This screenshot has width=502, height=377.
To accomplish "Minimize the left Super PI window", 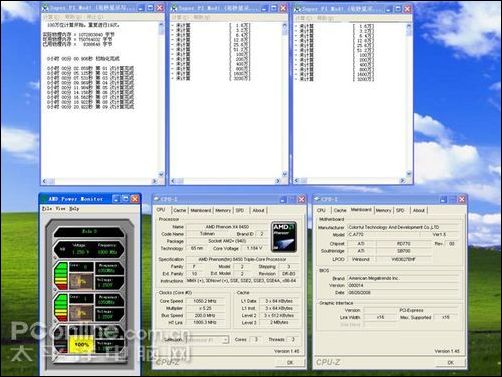I will [141, 8].
